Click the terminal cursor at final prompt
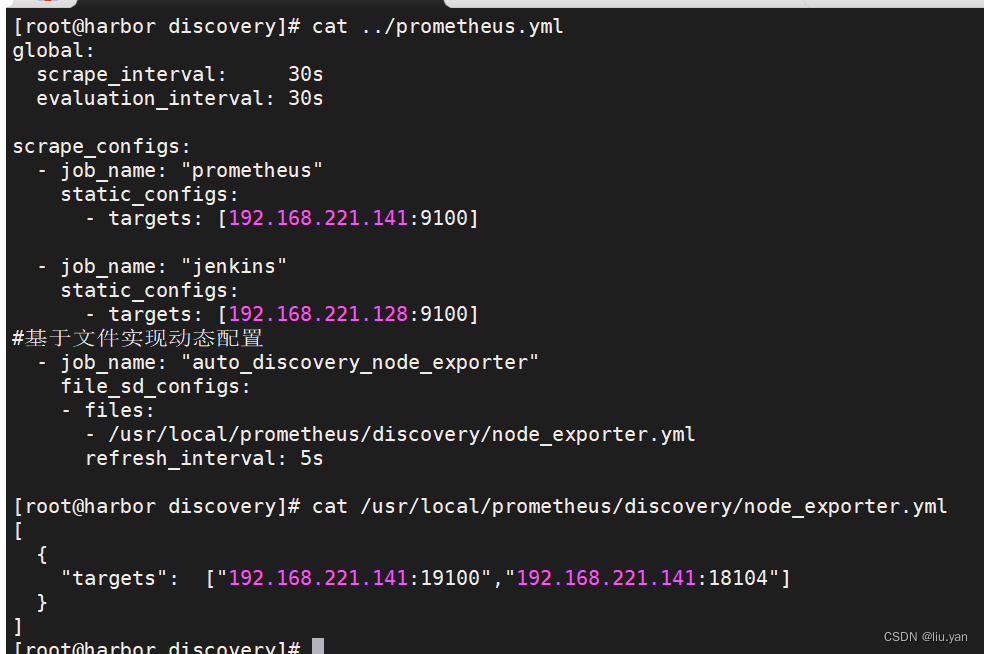This screenshot has height=654, width=984. [318, 646]
